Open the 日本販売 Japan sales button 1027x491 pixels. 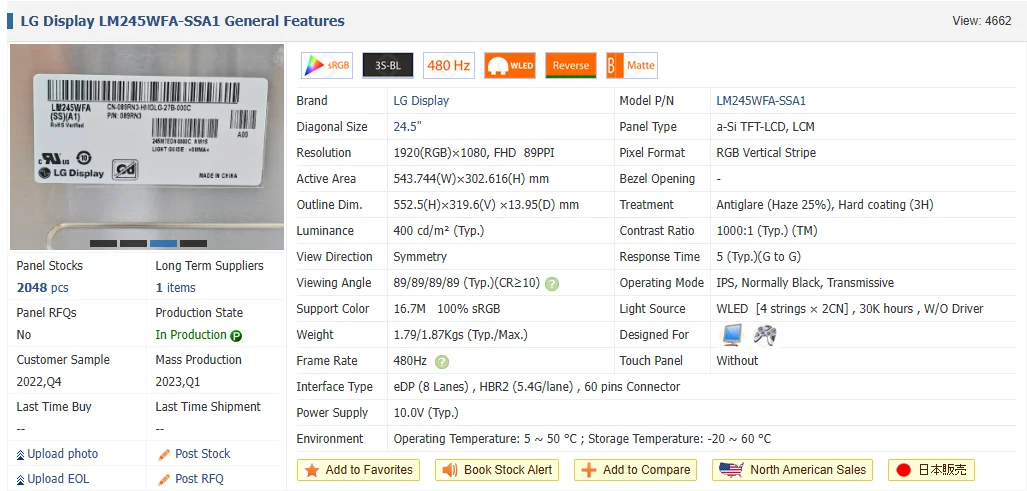pyautogui.click(x=931, y=470)
